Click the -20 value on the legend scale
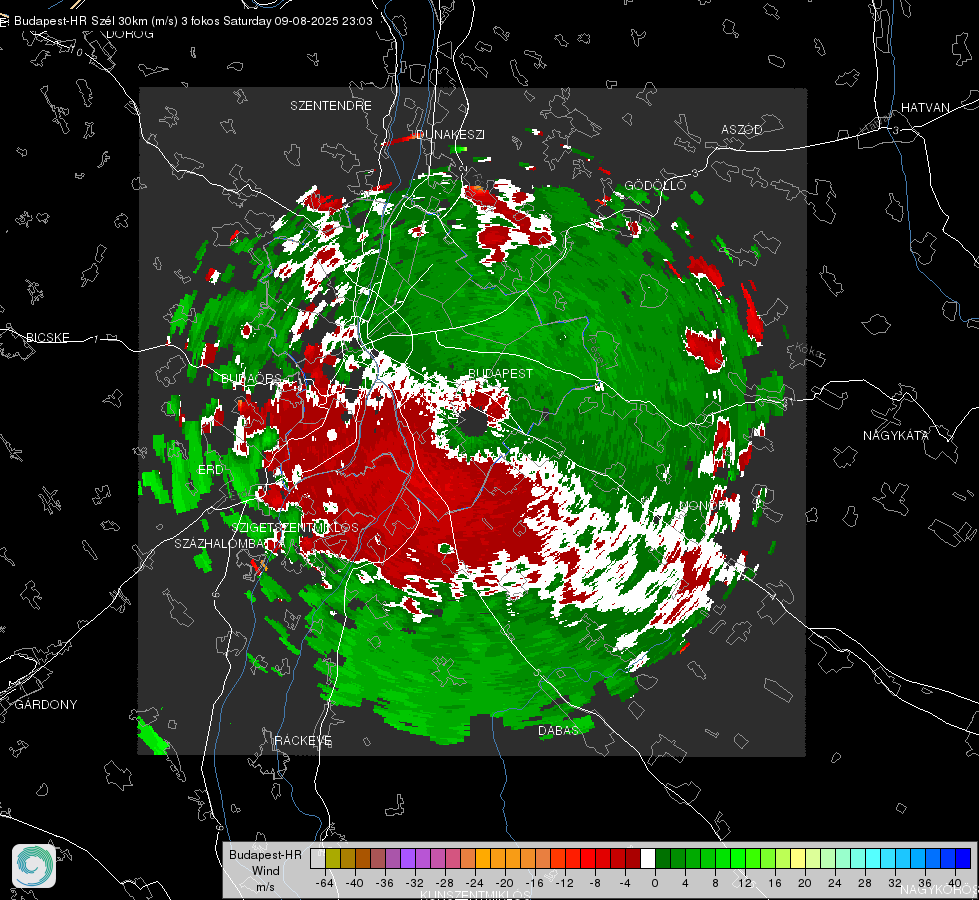The image size is (979, 900). pos(505,883)
